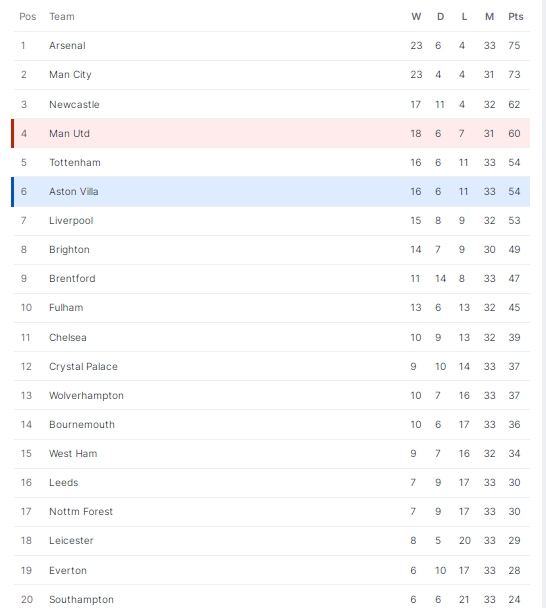Click the vertical scrollbar on the right edge
The height and width of the screenshot is (608, 546).
click(544, 304)
